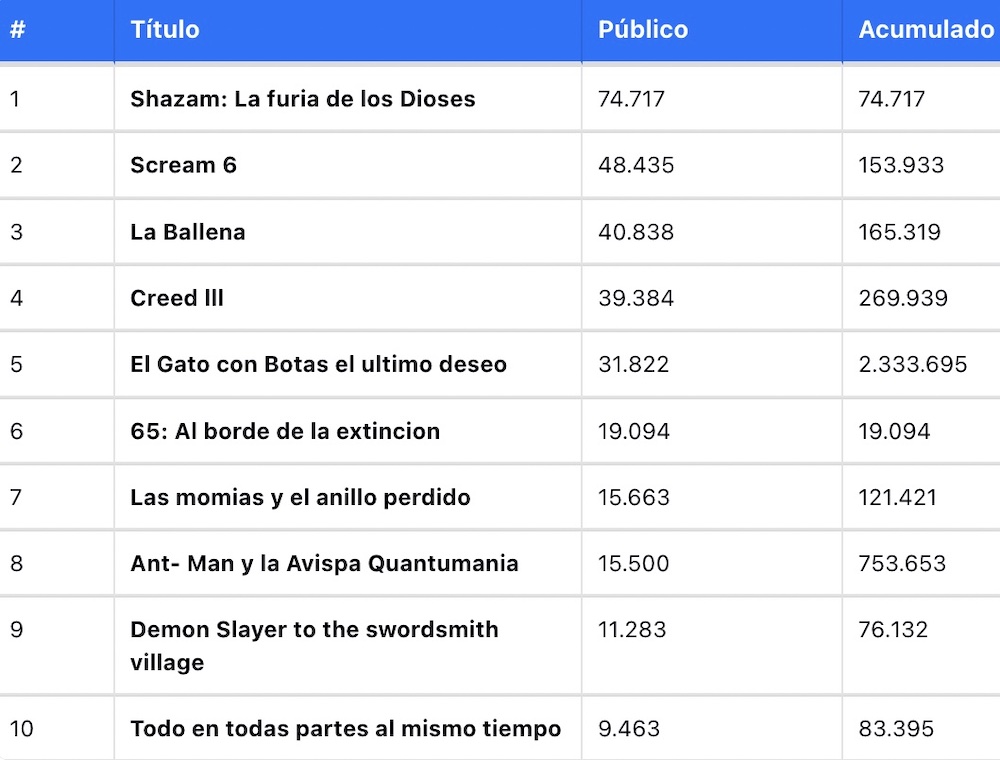Screen dimensions: 1000x760
Task: Click the Scream 6 title
Action: click(183, 165)
